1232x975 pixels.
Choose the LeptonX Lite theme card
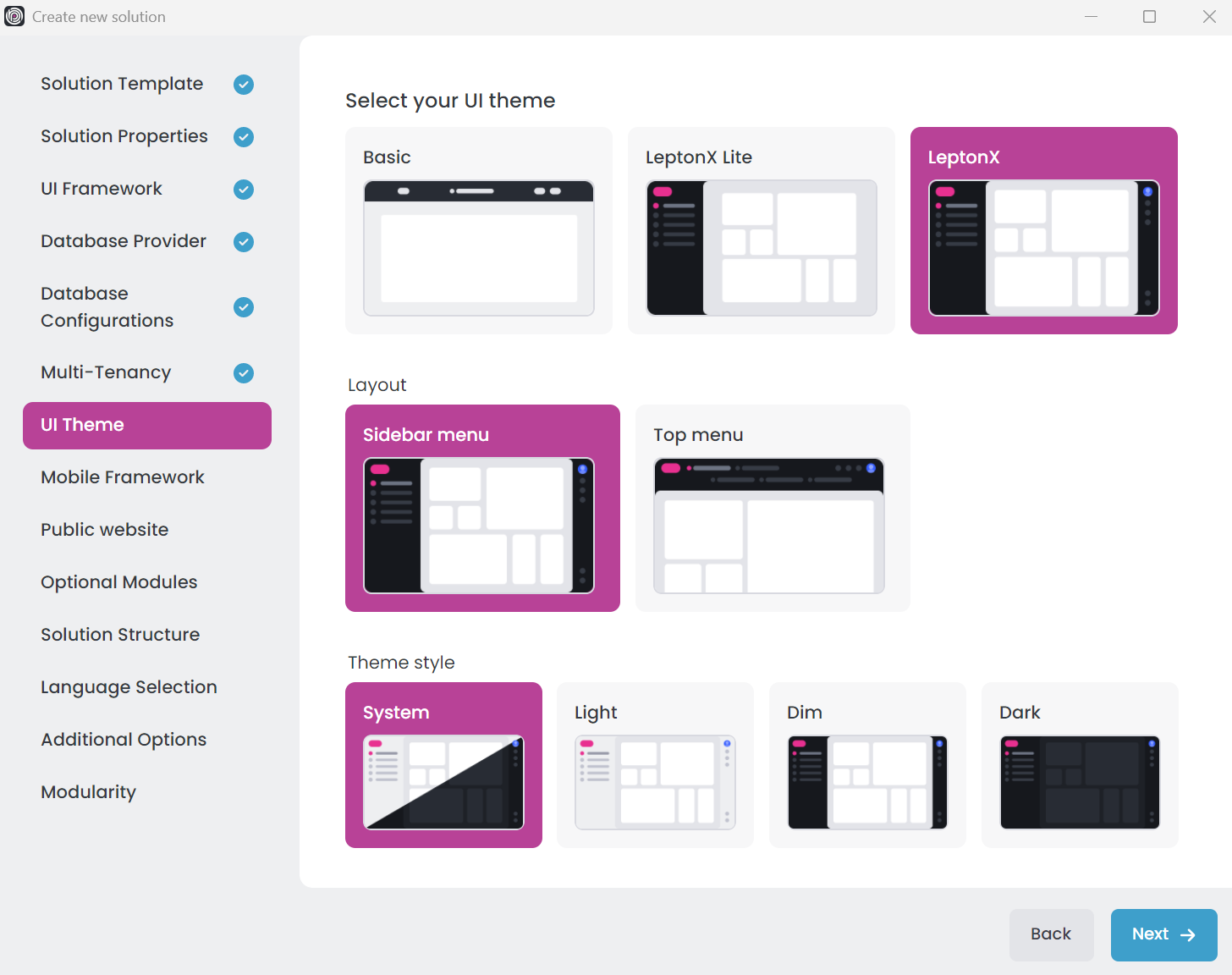pyautogui.click(x=762, y=231)
